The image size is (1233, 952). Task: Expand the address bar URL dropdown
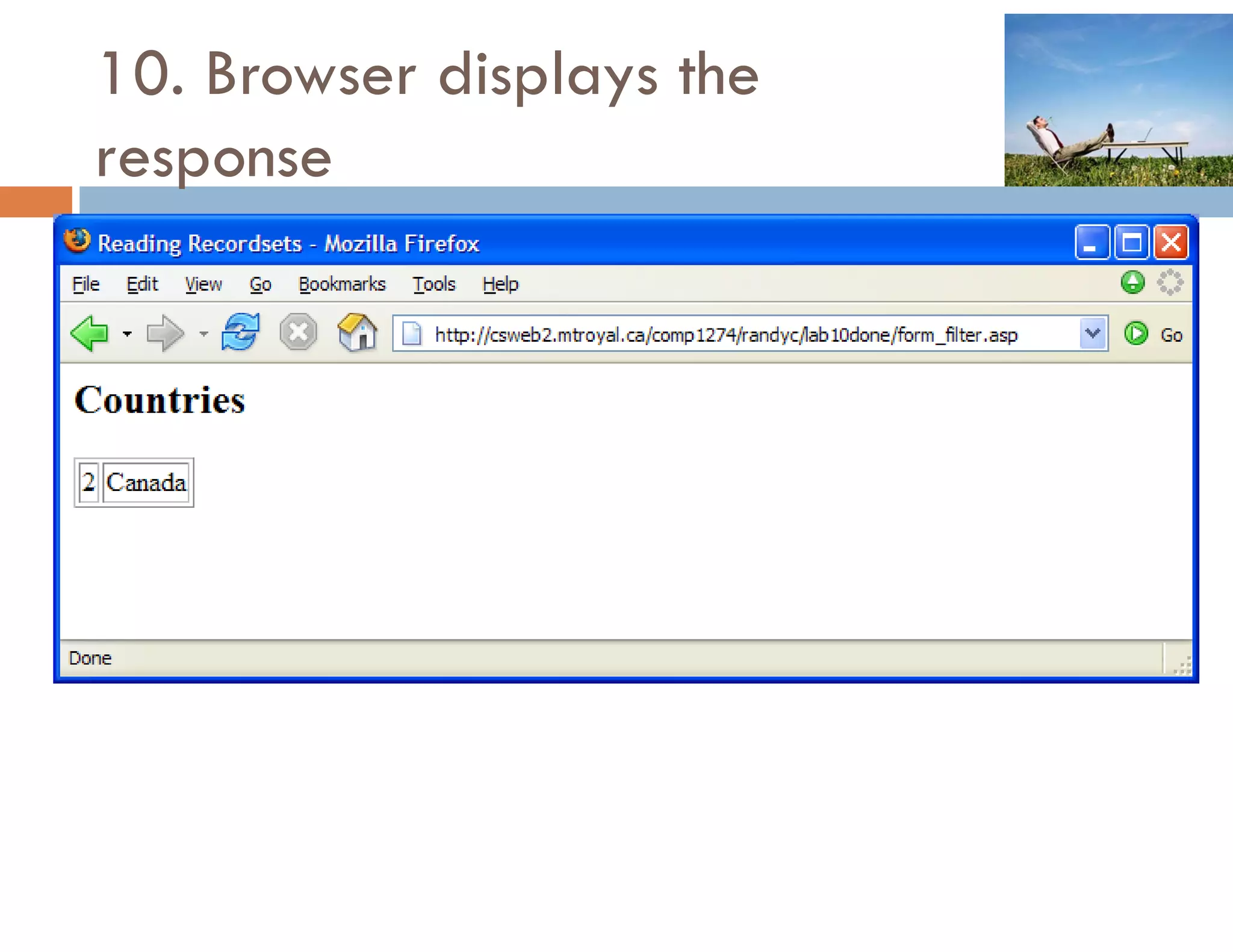tap(1093, 333)
